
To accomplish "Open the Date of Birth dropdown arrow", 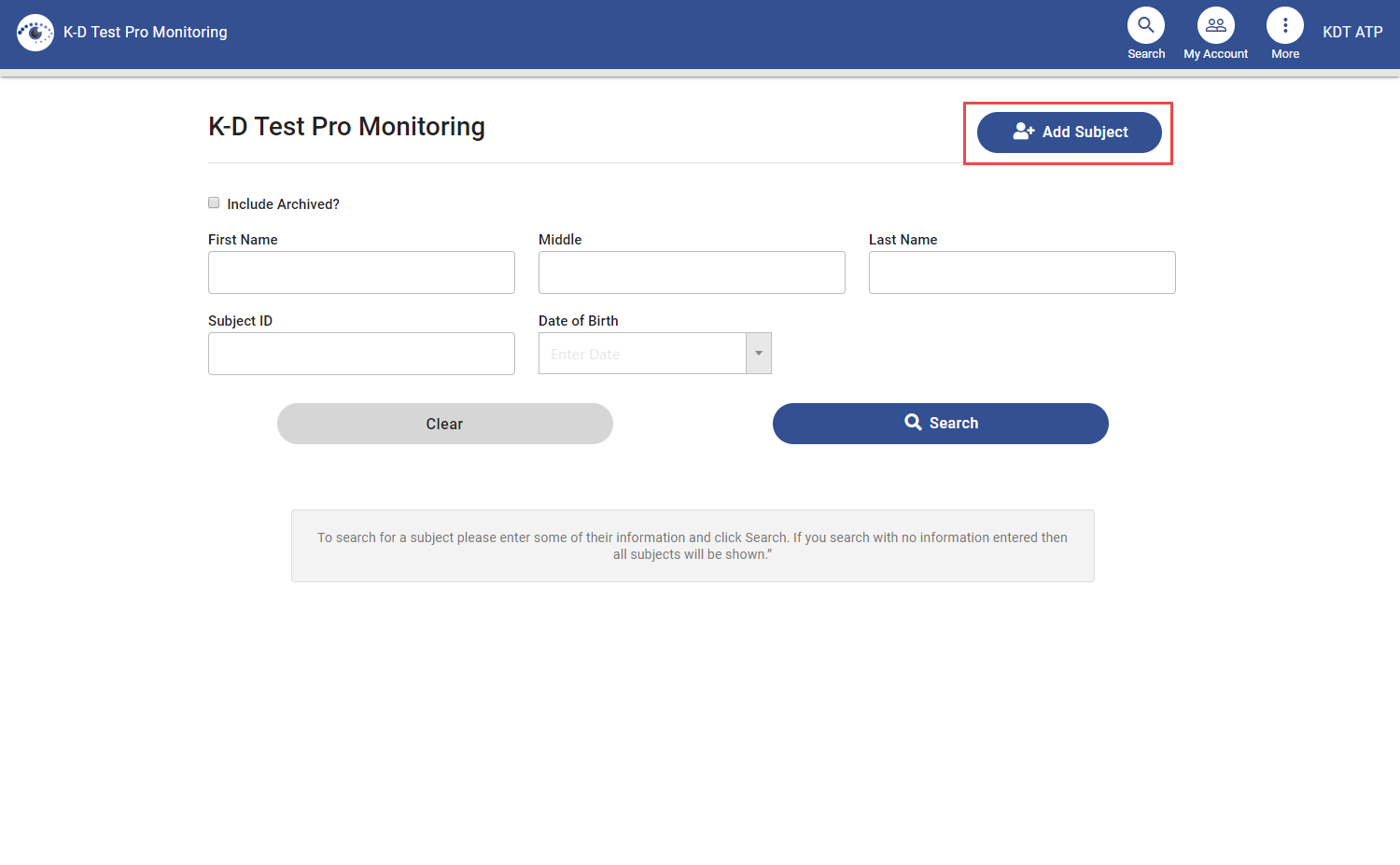I will 759,353.
